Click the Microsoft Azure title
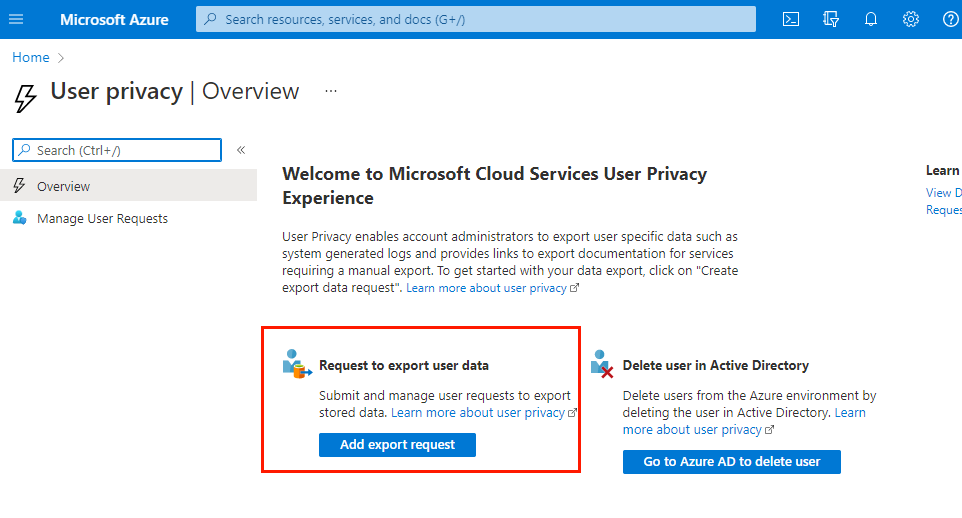 pos(114,20)
